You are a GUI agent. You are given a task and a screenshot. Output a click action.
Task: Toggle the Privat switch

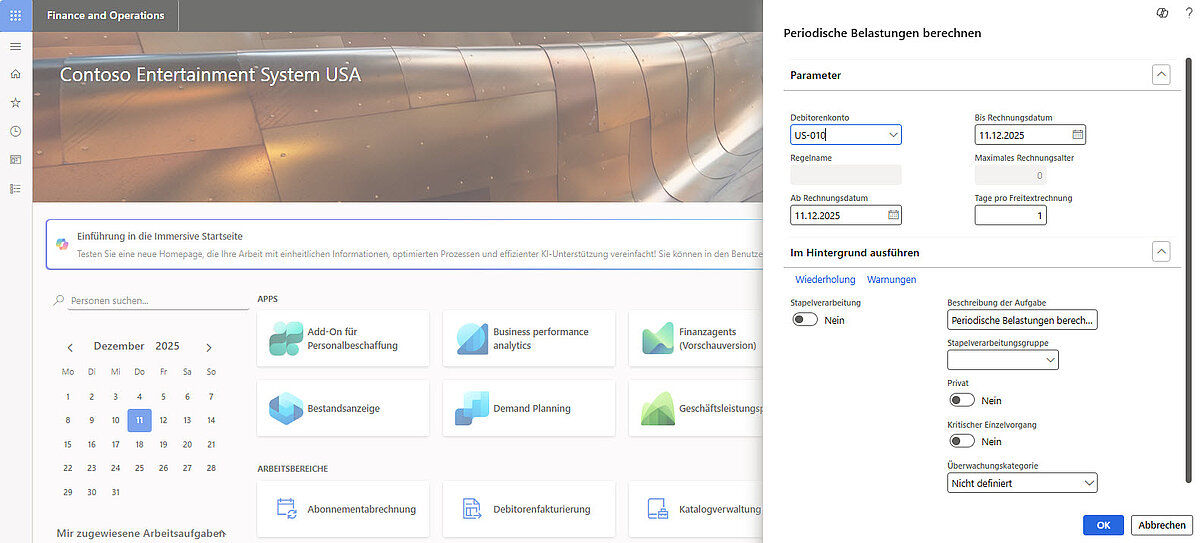point(962,400)
